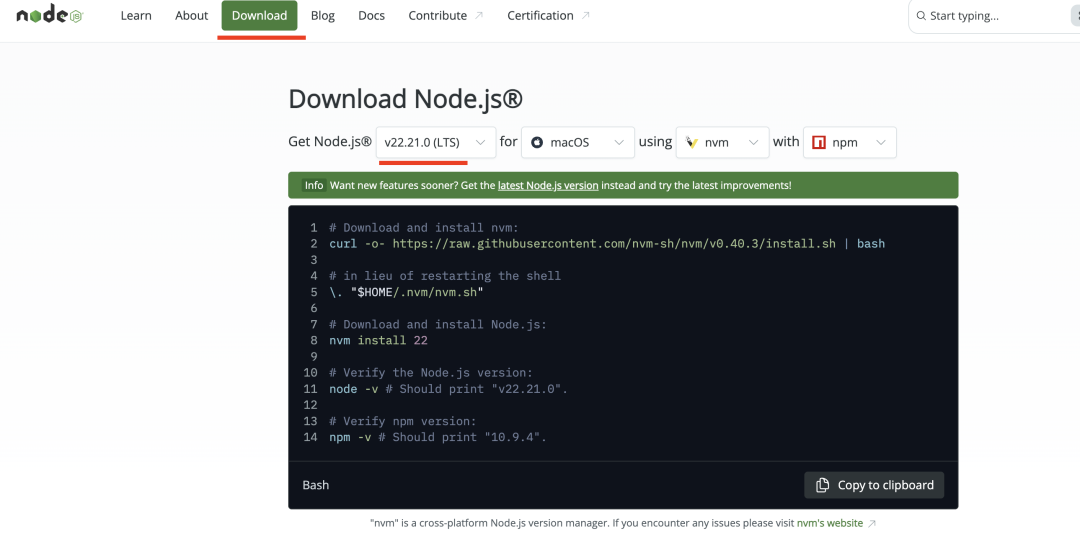Click Copy to clipboard button
The image size is (1080, 537).
(874, 485)
